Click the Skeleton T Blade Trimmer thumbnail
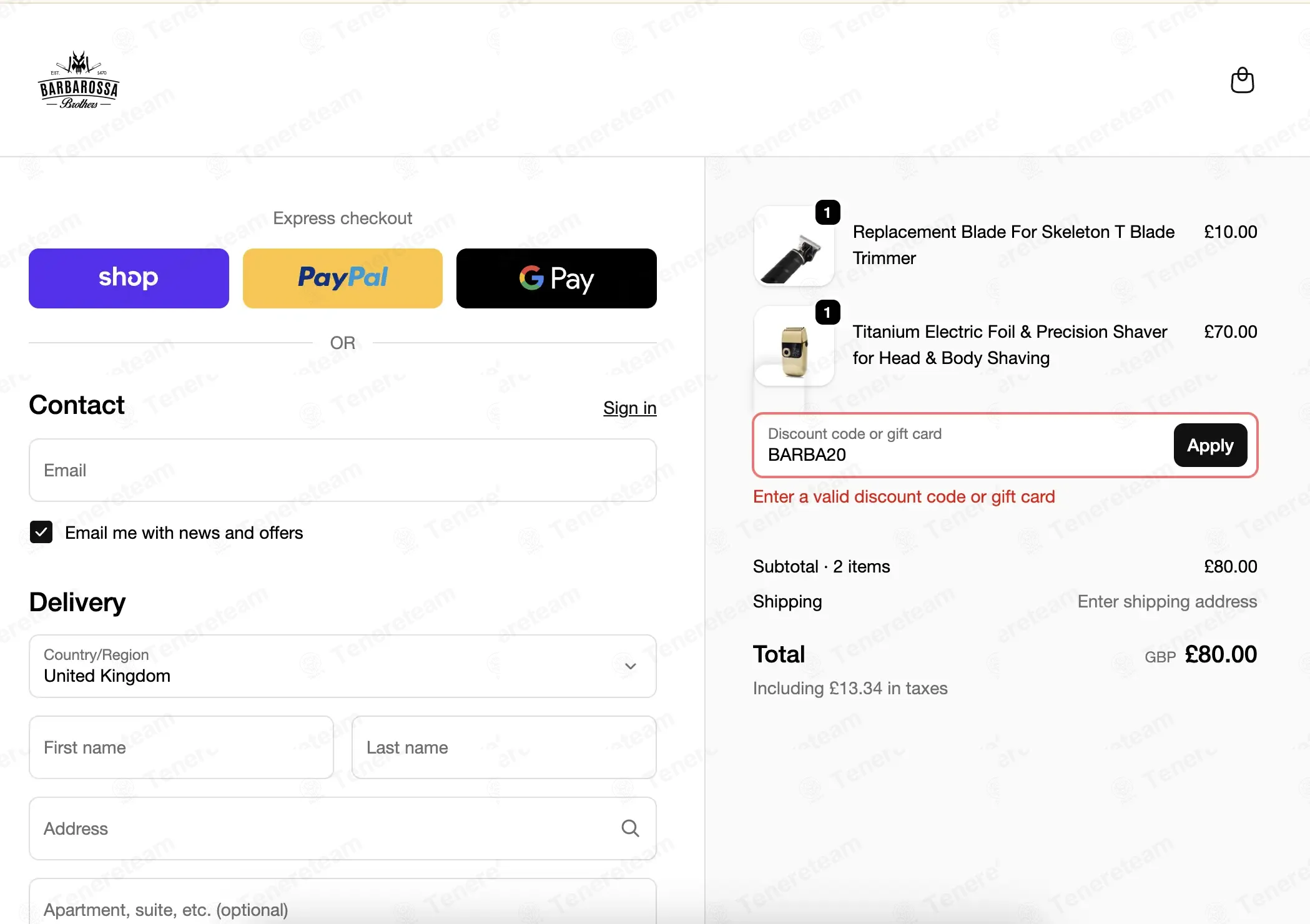Image resolution: width=1310 pixels, height=924 pixels. (x=794, y=246)
